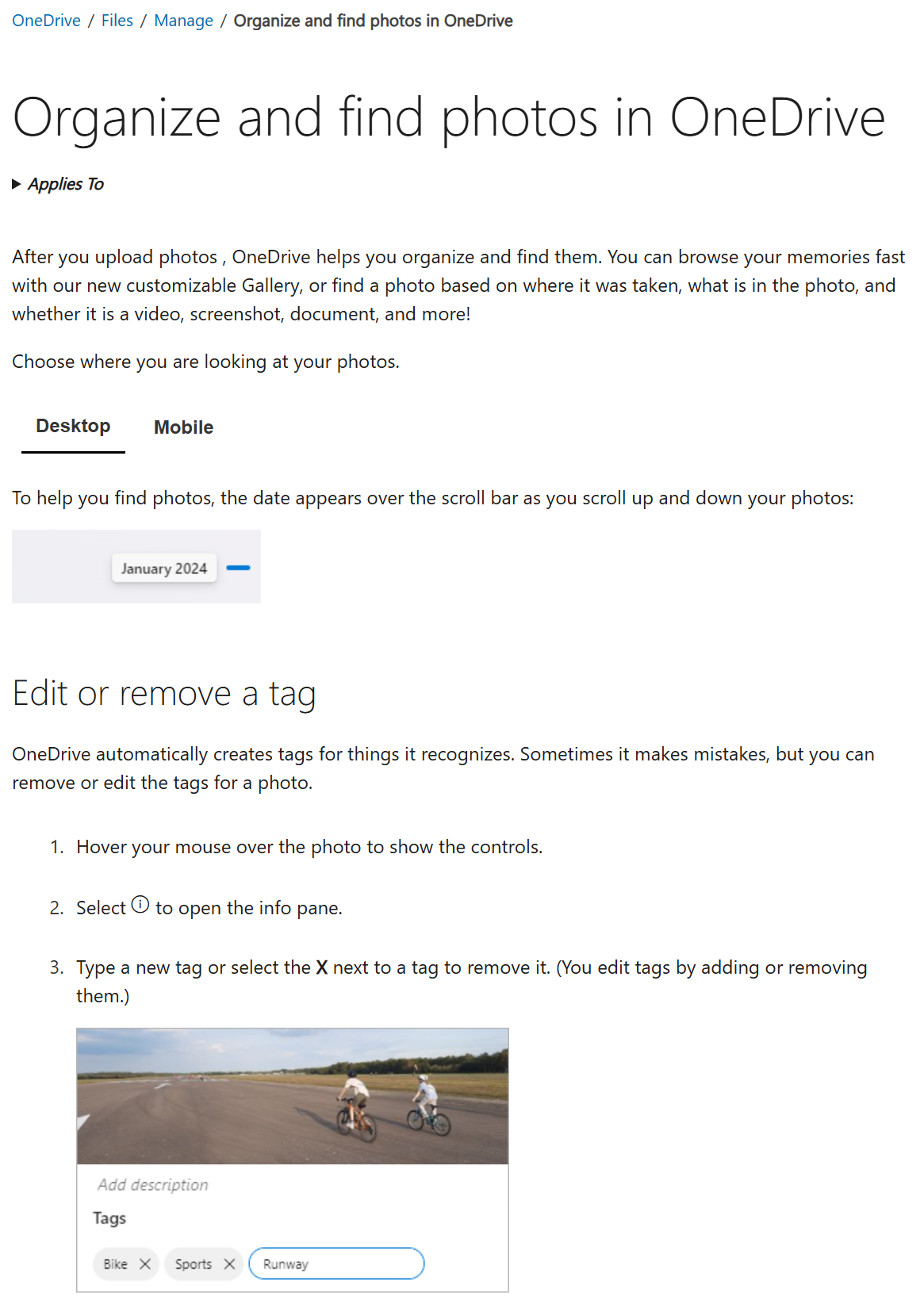This screenshot has width=924, height=1310.
Task: Remove the Sports tag with its X
Action: [229, 1264]
